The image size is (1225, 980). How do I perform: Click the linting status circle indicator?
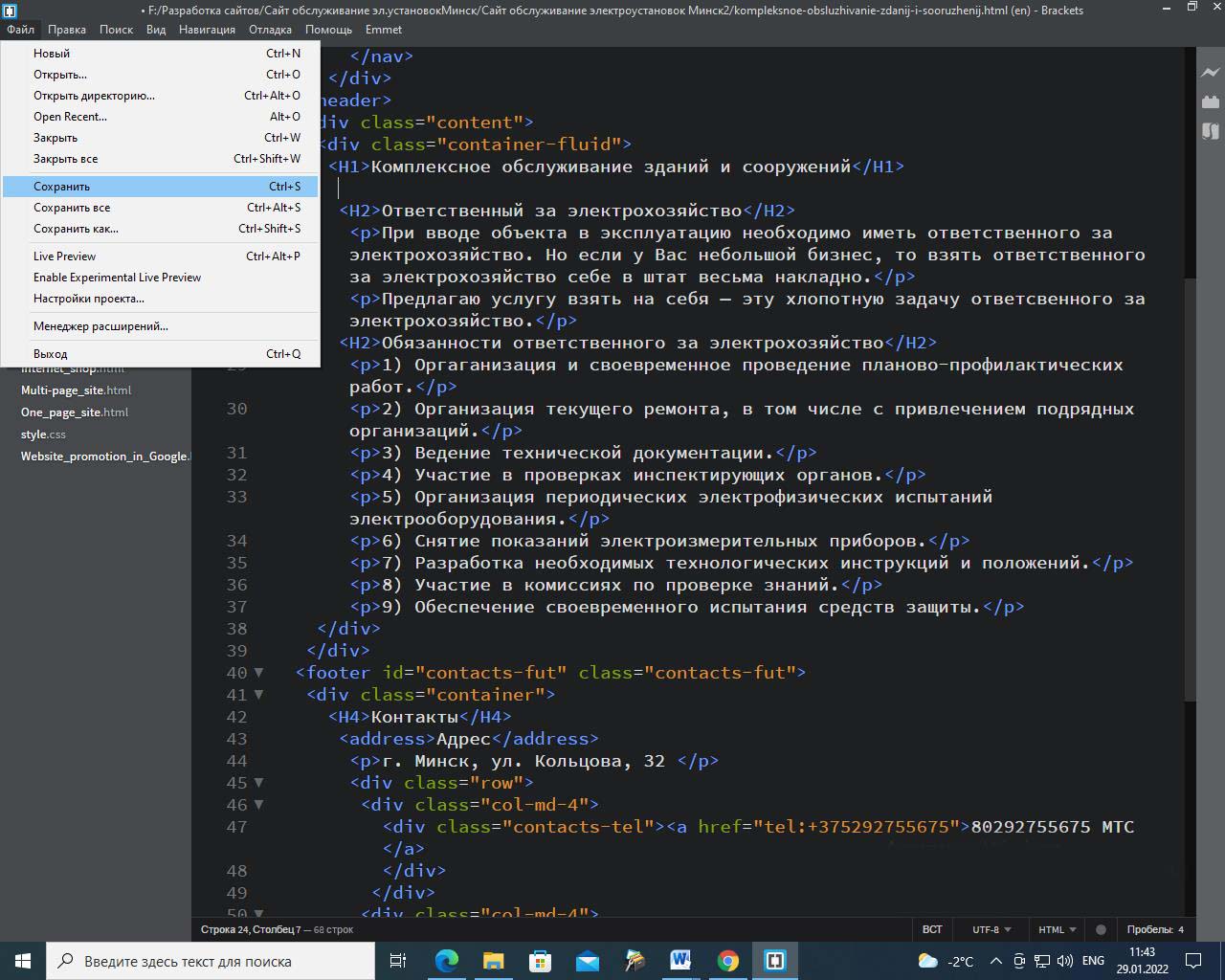pos(1101,929)
